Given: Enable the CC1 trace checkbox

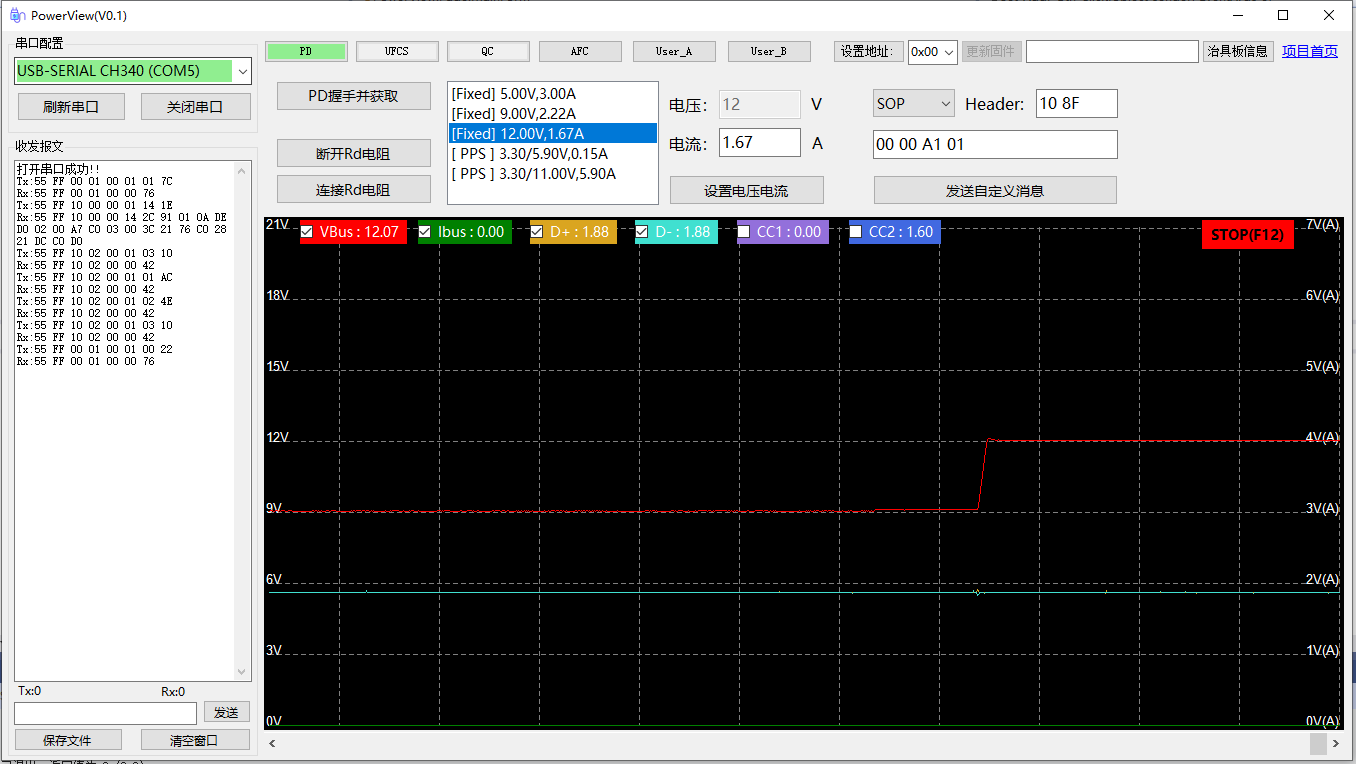Looking at the screenshot, I should (x=744, y=232).
